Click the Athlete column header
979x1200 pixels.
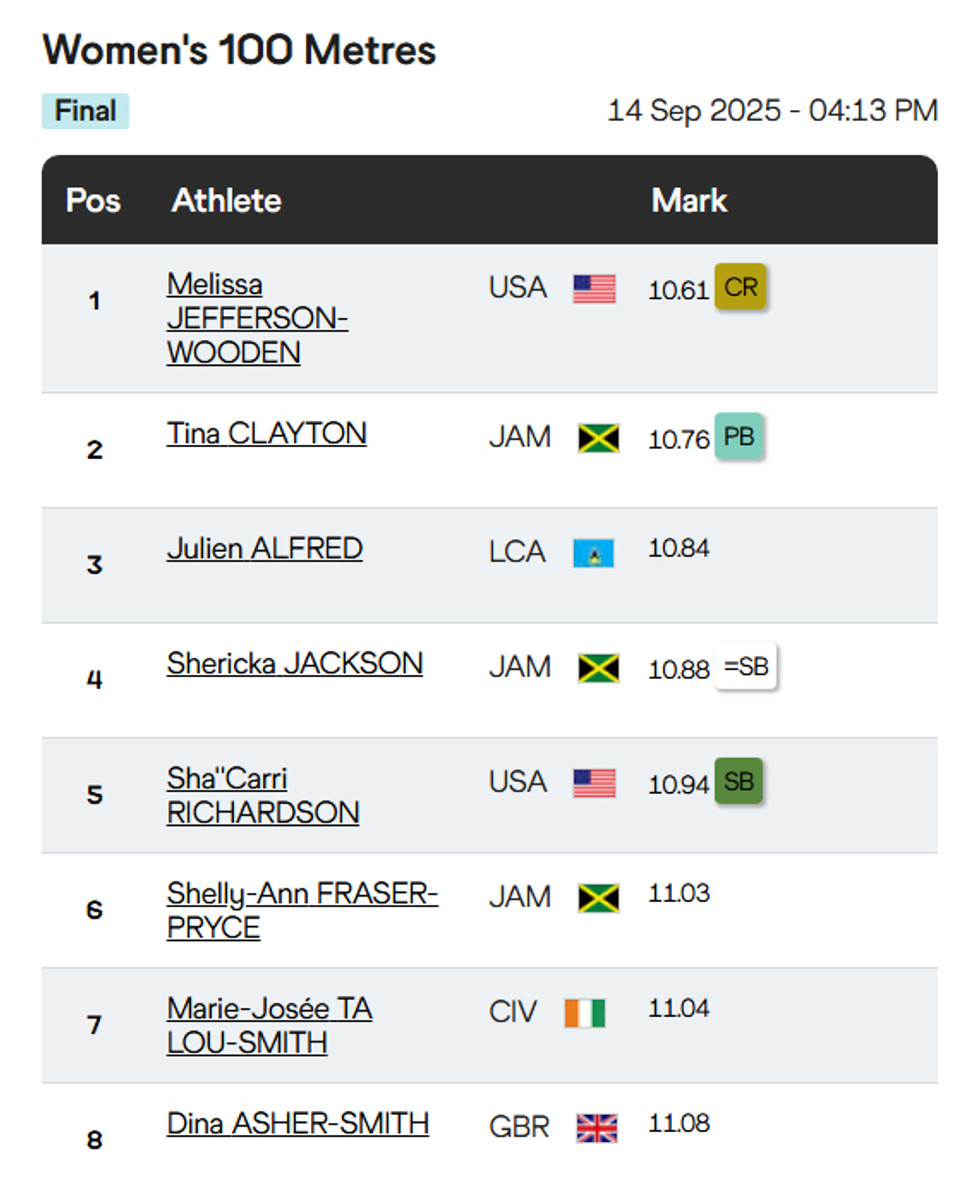226,200
